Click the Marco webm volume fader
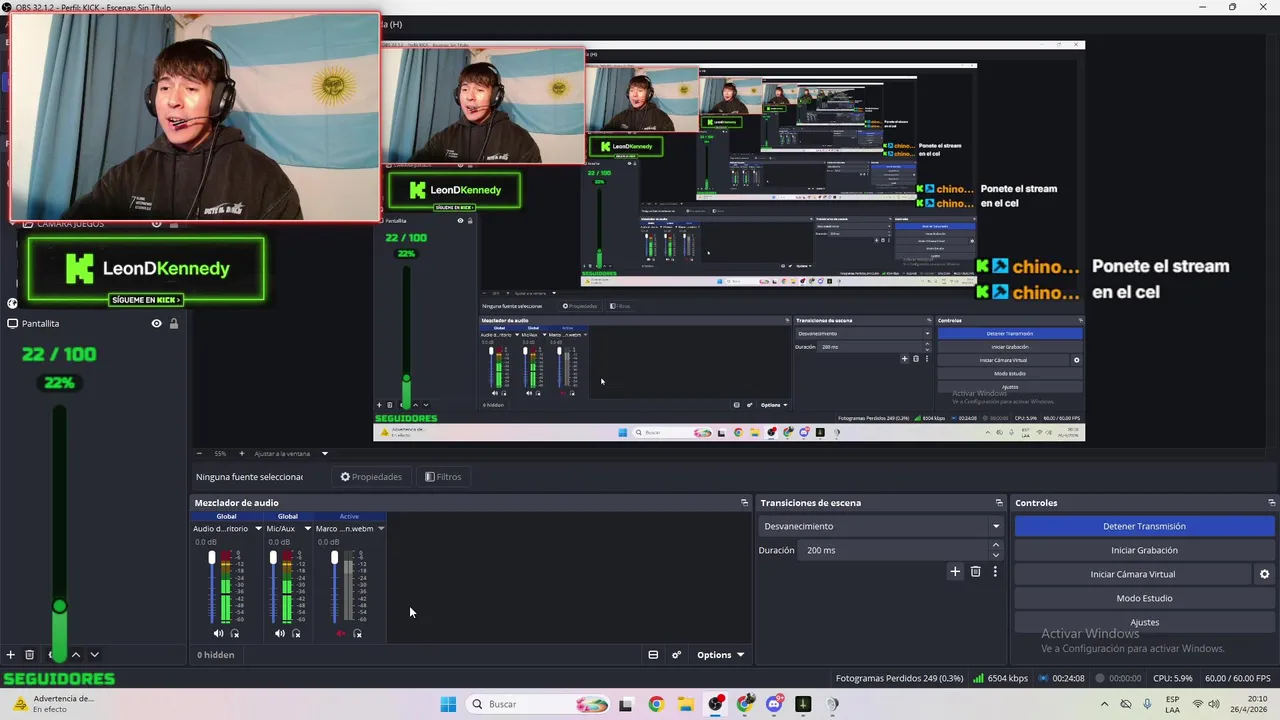Viewport: 1280px width, 720px height. pos(334,588)
